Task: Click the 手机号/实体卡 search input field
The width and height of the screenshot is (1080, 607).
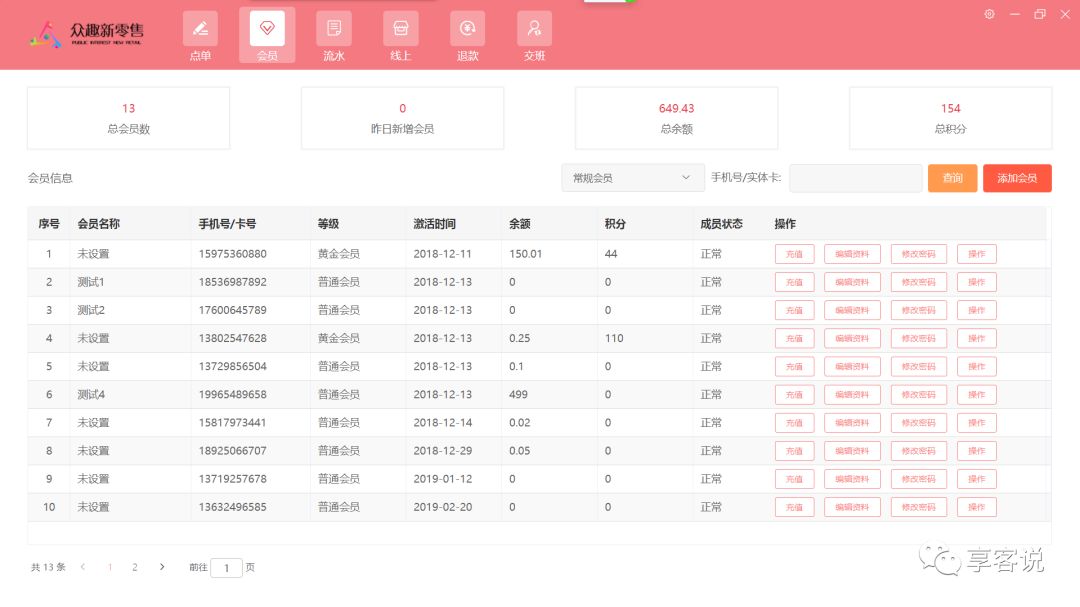Action: pyautogui.click(x=855, y=177)
